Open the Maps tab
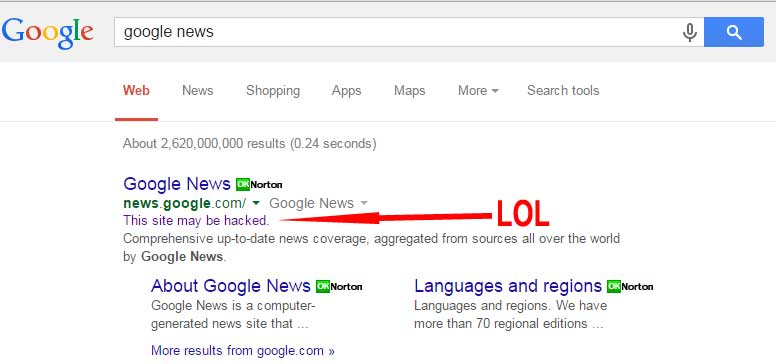 (x=409, y=91)
